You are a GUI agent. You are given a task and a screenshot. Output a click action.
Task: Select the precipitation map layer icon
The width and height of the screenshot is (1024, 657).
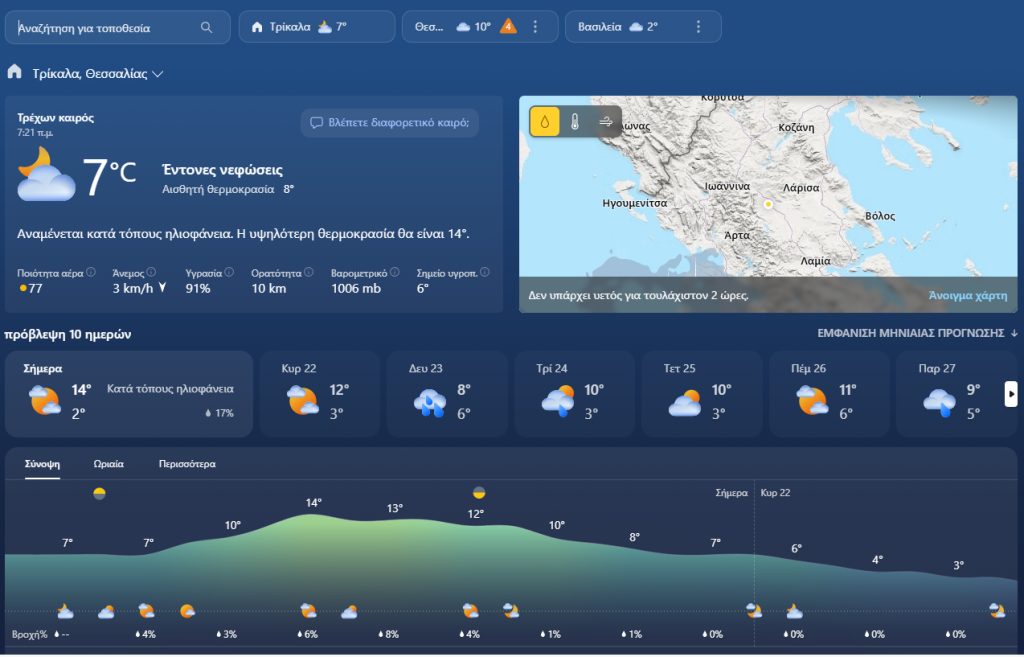[545, 122]
